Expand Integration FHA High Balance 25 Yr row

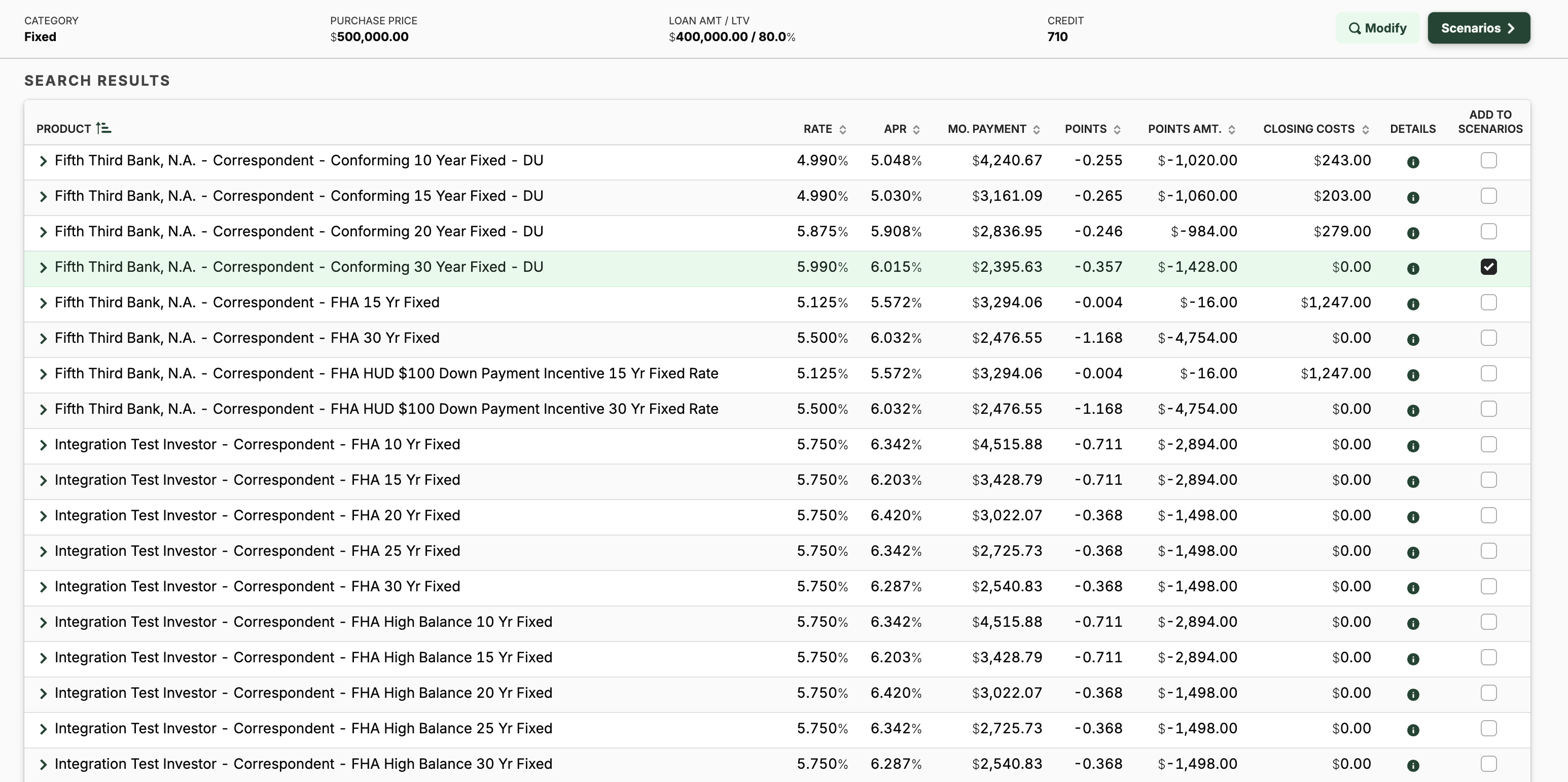[x=43, y=729]
